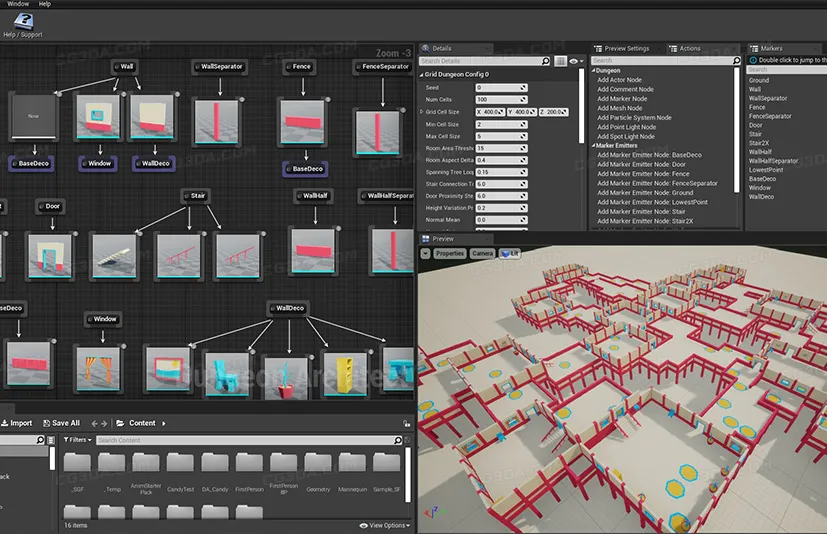Go back in Content Browser history

tap(94, 423)
